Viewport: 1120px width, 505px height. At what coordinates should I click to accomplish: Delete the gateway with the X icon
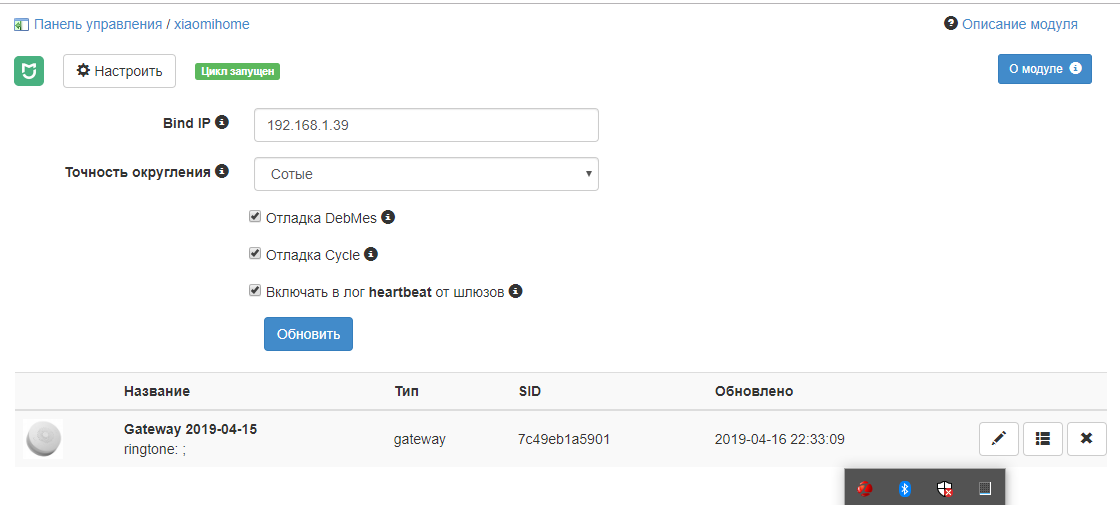pyautogui.click(x=1086, y=438)
